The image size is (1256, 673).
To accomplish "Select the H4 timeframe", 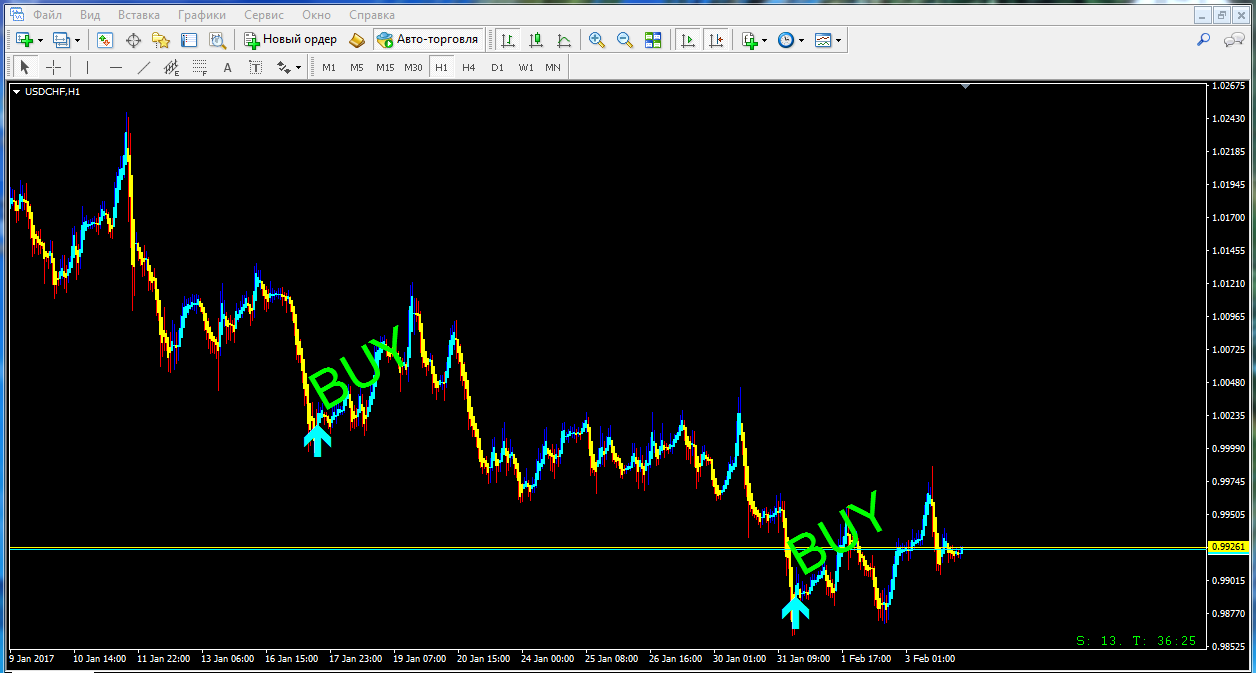I will 469,67.
